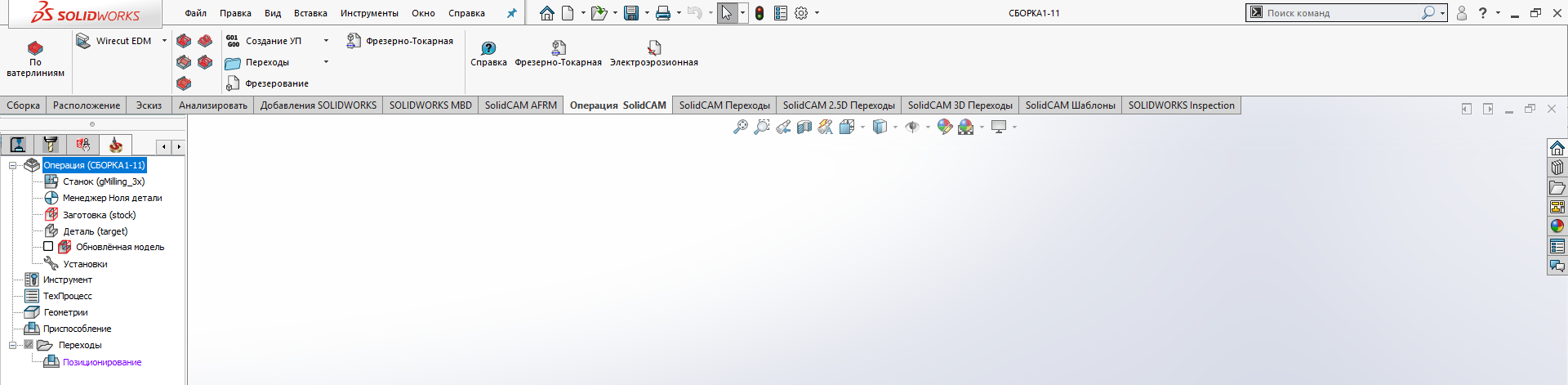Click the Wirecut EDM machine icon
1568x385 pixels.
tap(83, 41)
